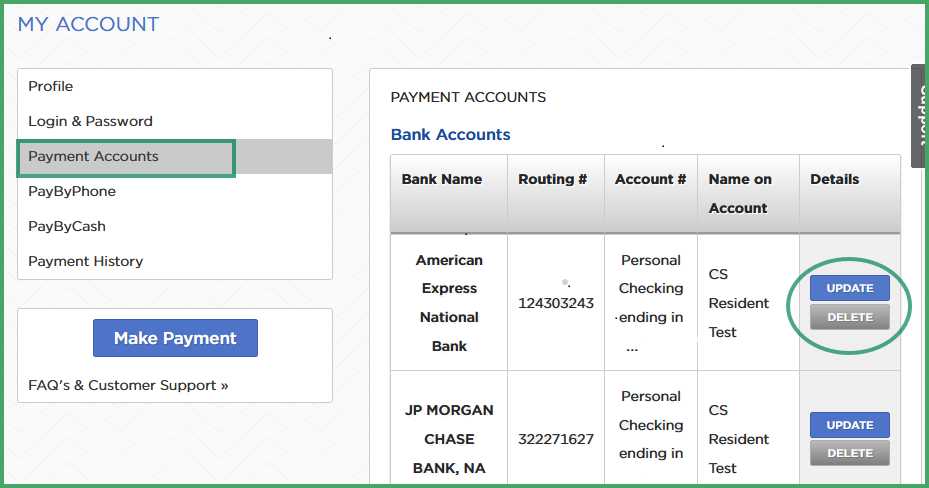The image size is (929, 488).
Task: Click routing number 124303243 cell
Action: tap(556, 303)
